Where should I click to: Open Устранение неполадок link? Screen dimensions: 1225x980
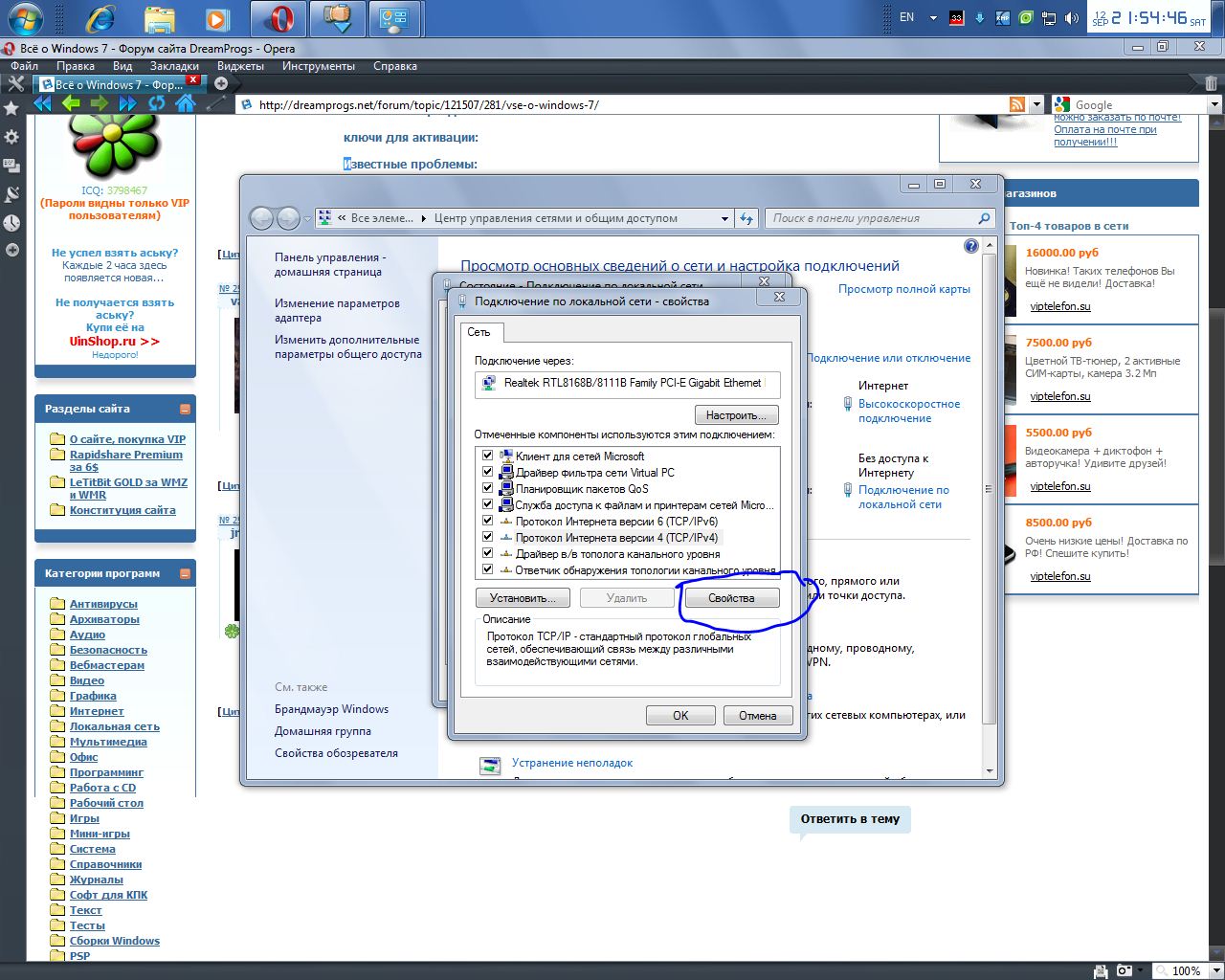click(x=572, y=763)
